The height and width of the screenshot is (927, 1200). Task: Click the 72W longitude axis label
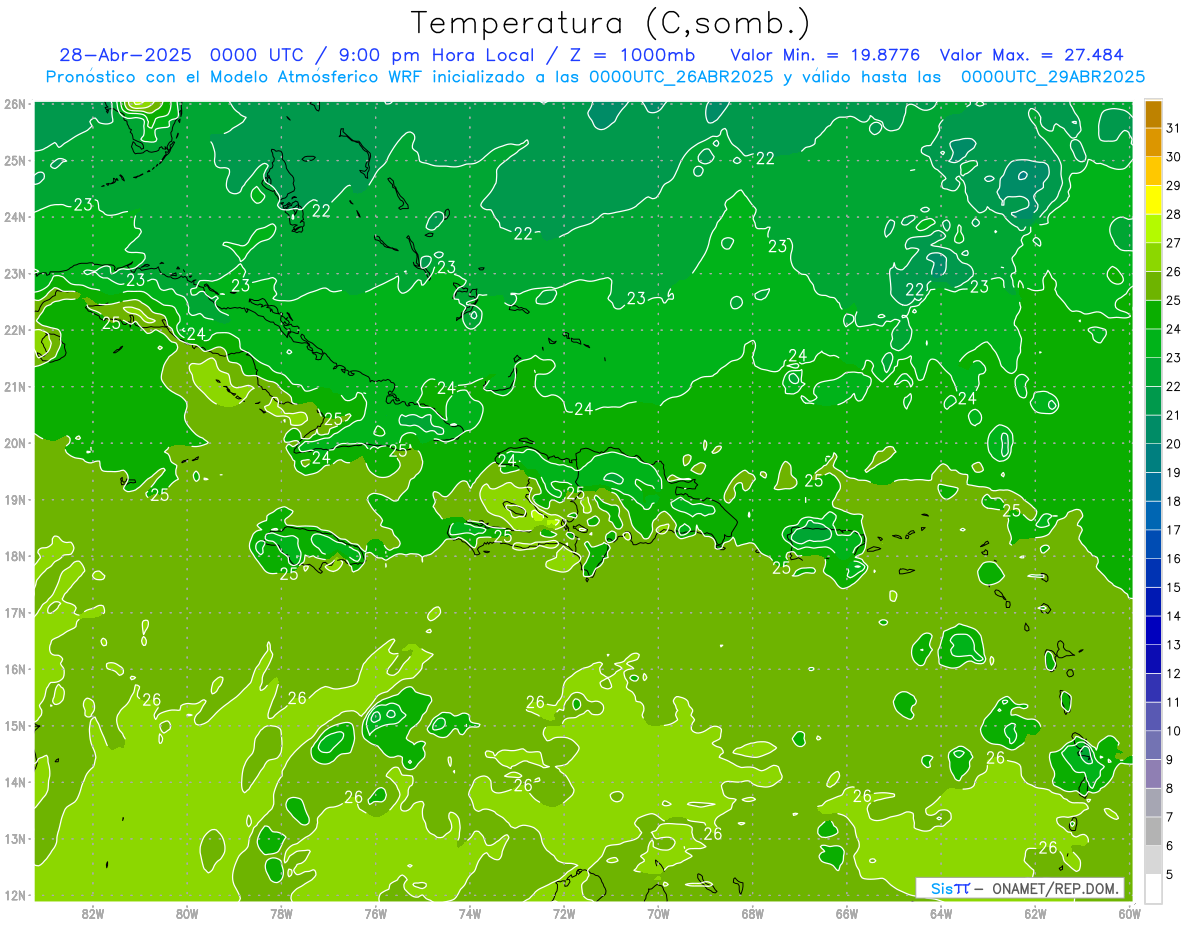pos(564,913)
